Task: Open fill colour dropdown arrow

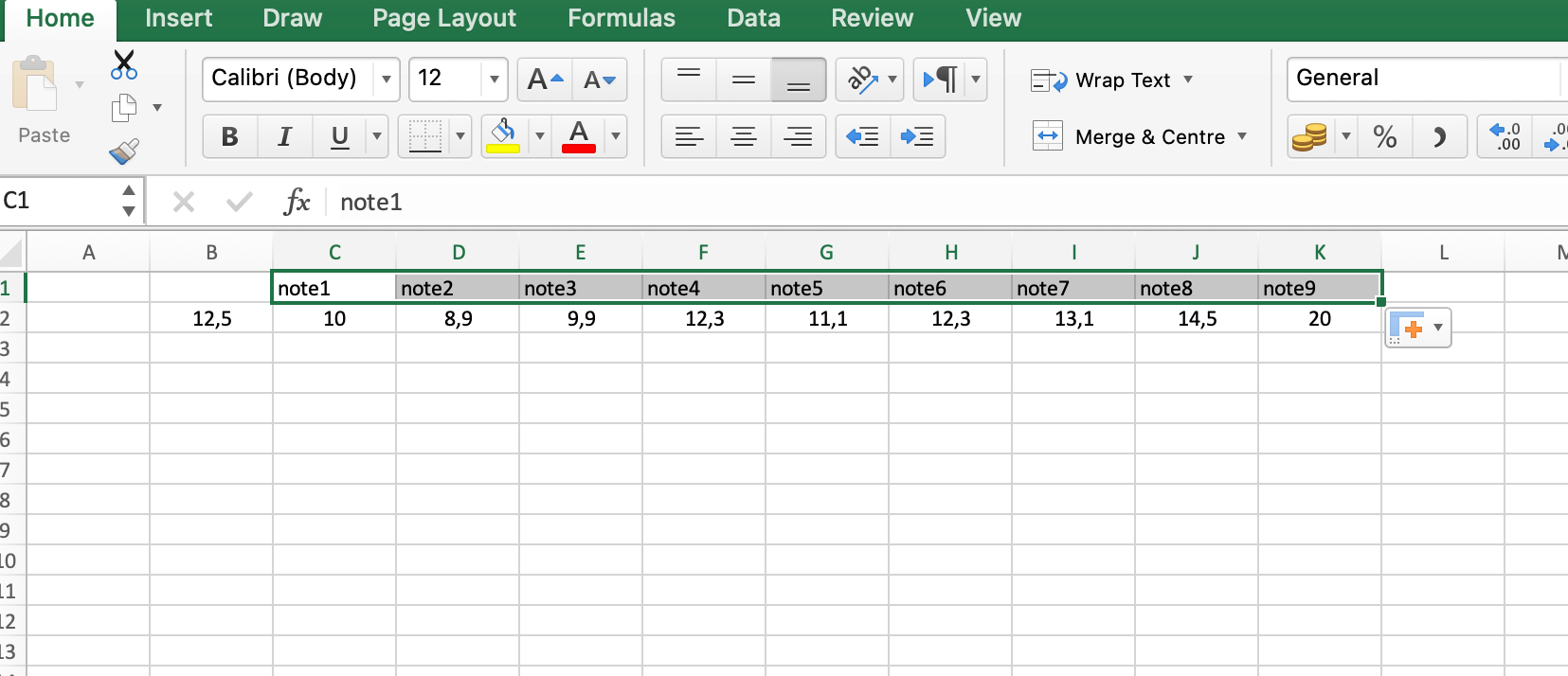Action: [540, 136]
